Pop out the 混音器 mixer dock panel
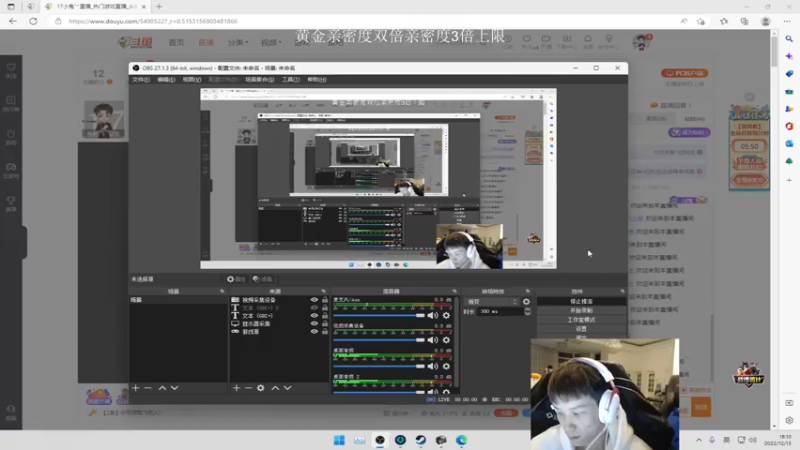 (455, 291)
